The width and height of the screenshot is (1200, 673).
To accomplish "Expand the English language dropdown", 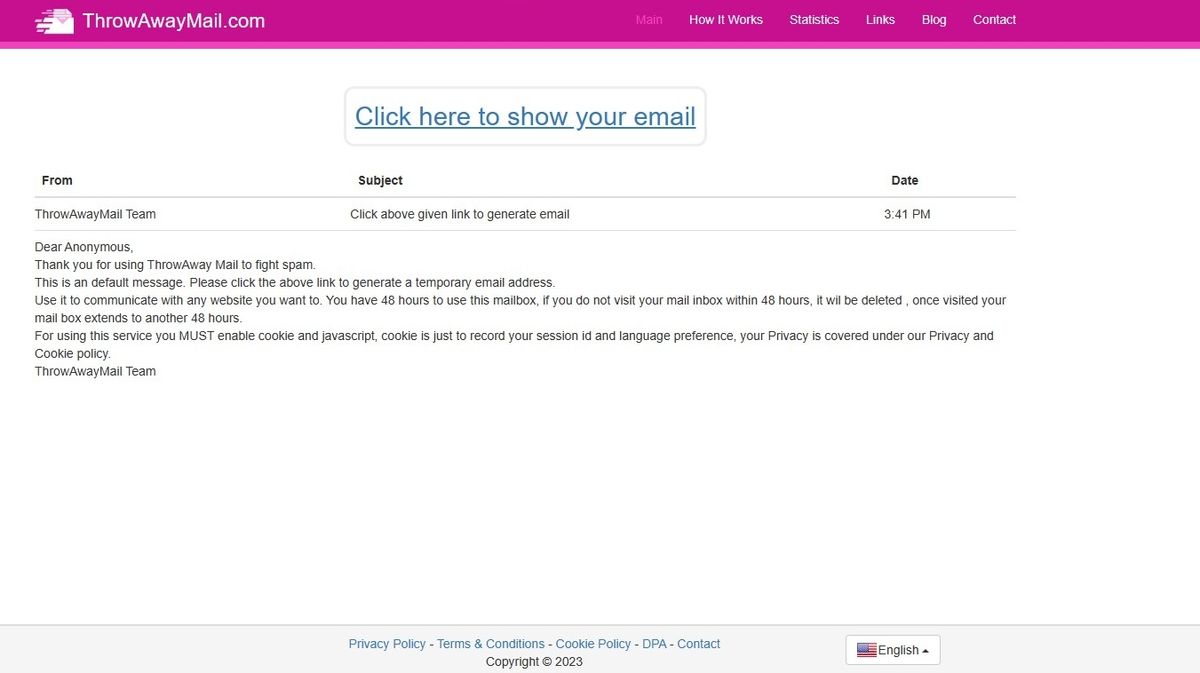I will (893, 649).
